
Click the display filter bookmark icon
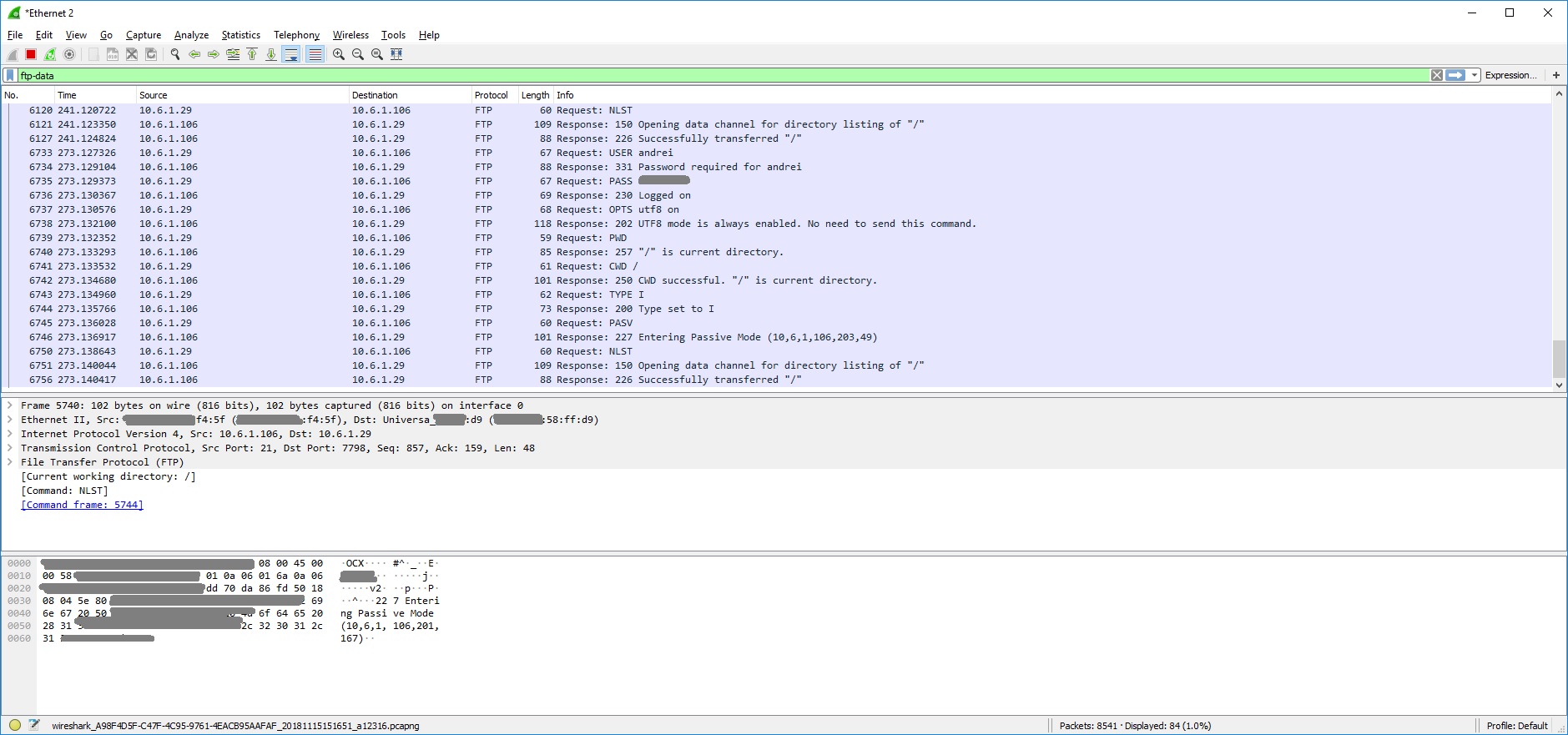pos(10,75)
